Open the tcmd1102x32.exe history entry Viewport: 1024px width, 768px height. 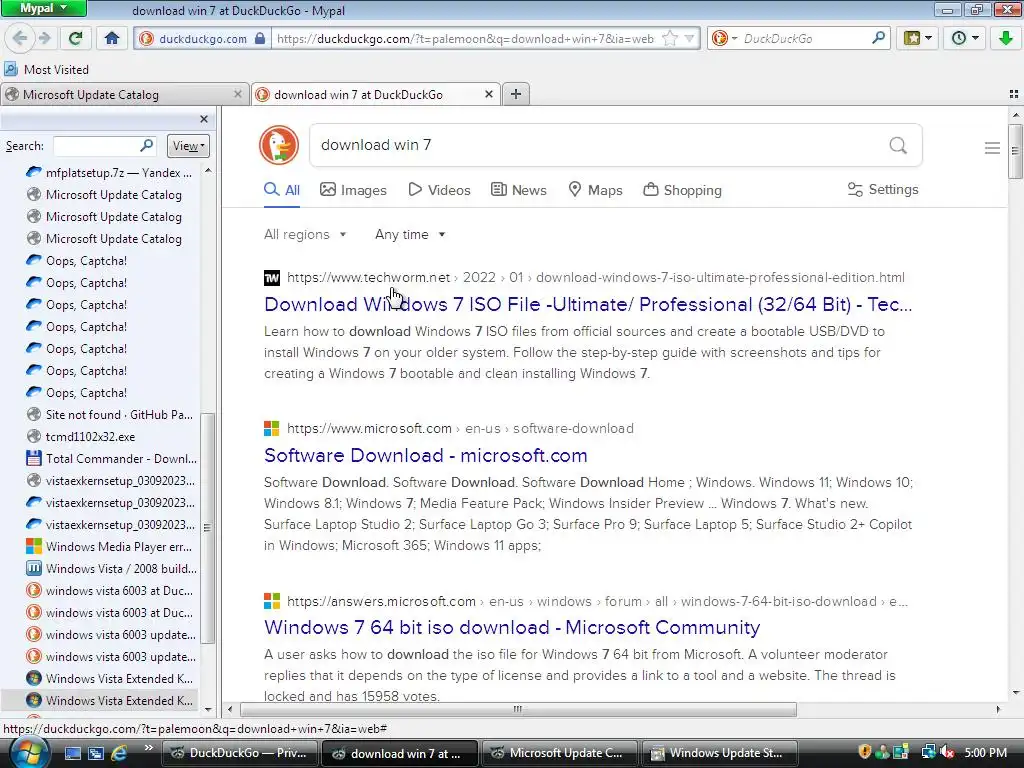click(x=82, y=436)
